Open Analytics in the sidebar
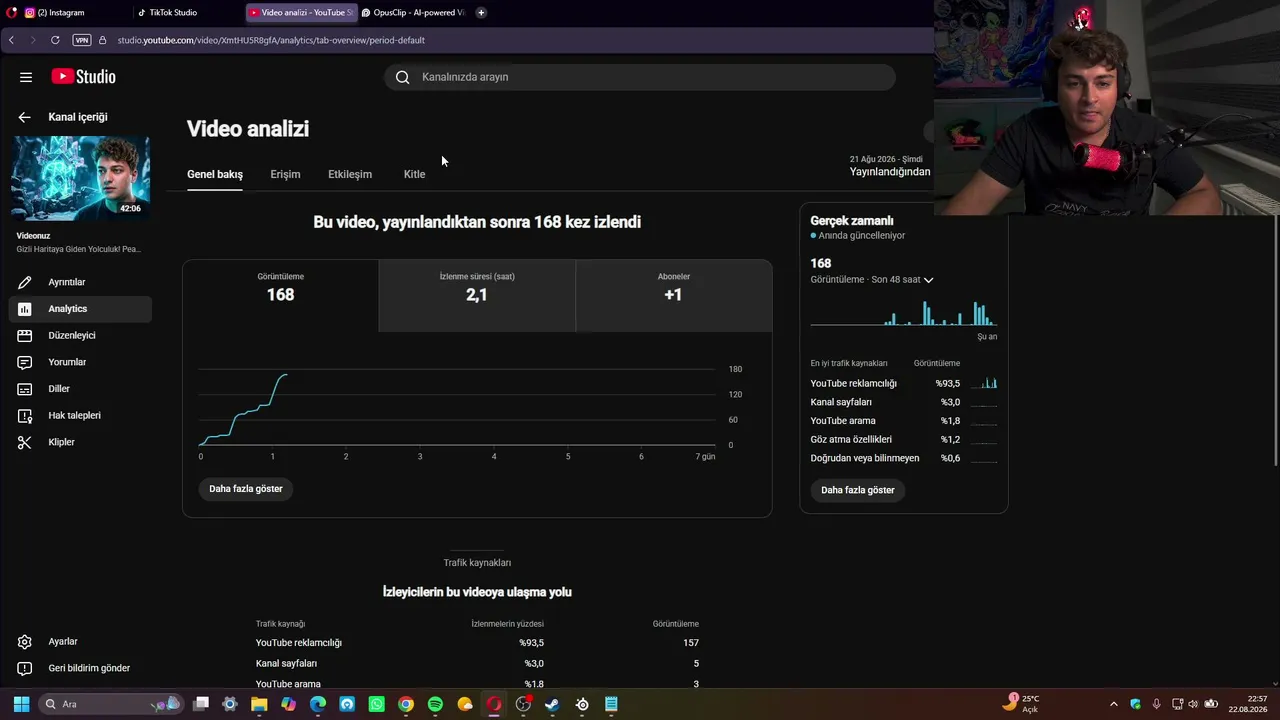 pos(80,309)
